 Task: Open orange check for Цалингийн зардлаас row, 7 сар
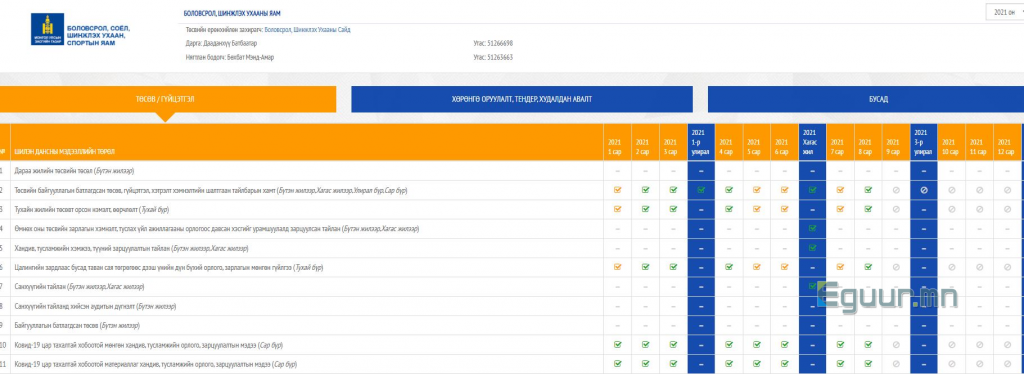(x=840, y=267)
